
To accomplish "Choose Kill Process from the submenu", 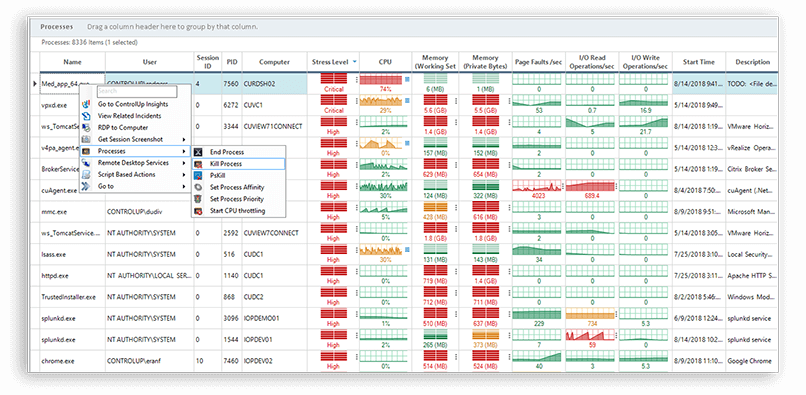I will click(238, 164).
